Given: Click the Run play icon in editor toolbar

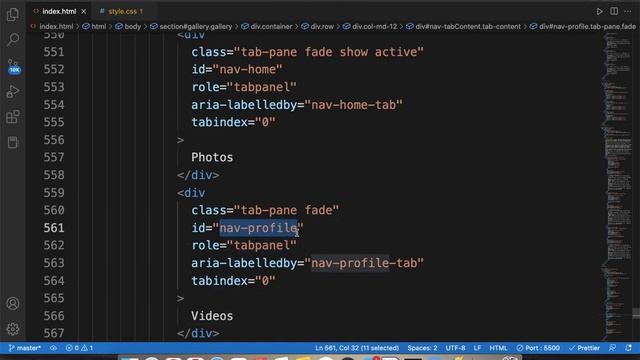Looking at the screenshot, I should pos(599,11).
